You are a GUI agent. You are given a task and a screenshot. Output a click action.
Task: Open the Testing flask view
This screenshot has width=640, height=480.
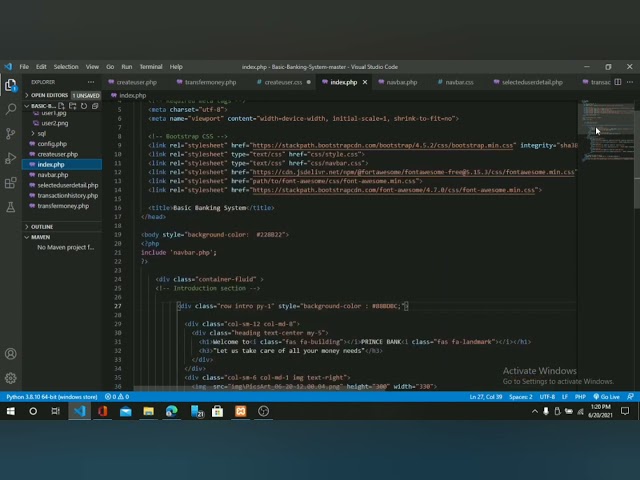click(11, 207)
